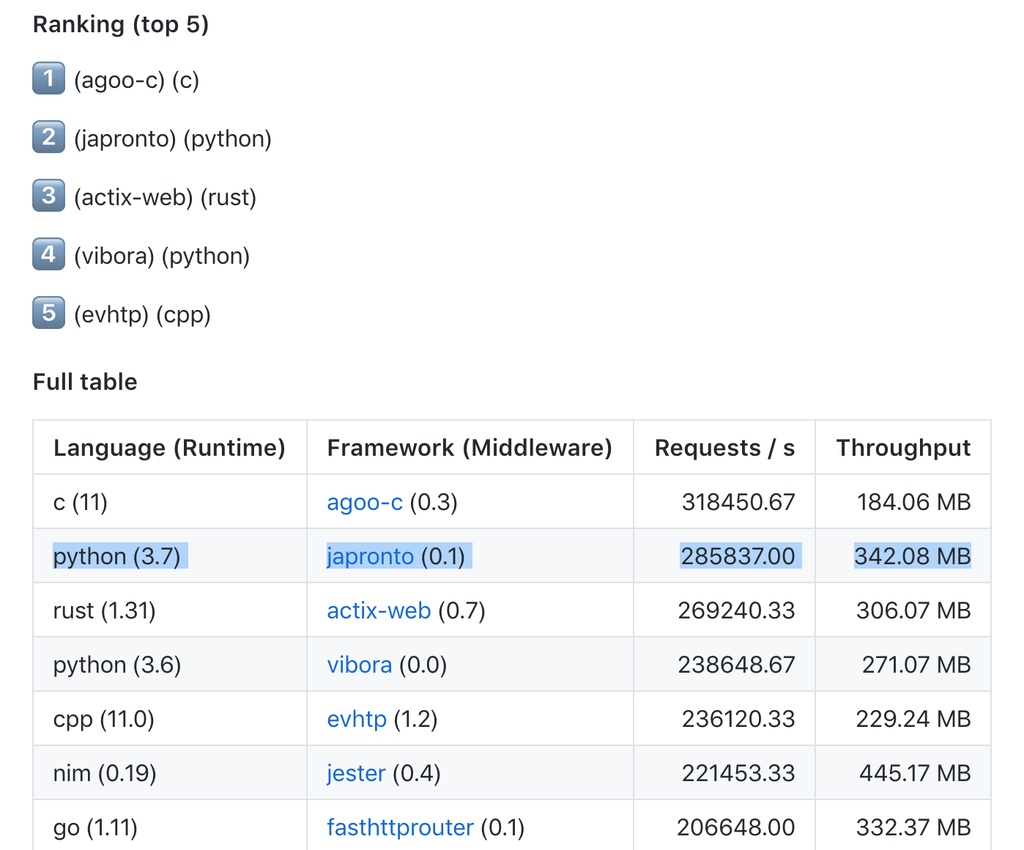The width and height of the screenshot is (1024, 850).
Task: Click the Language (Runtime) column header
Action: click(x=169, y=448)
